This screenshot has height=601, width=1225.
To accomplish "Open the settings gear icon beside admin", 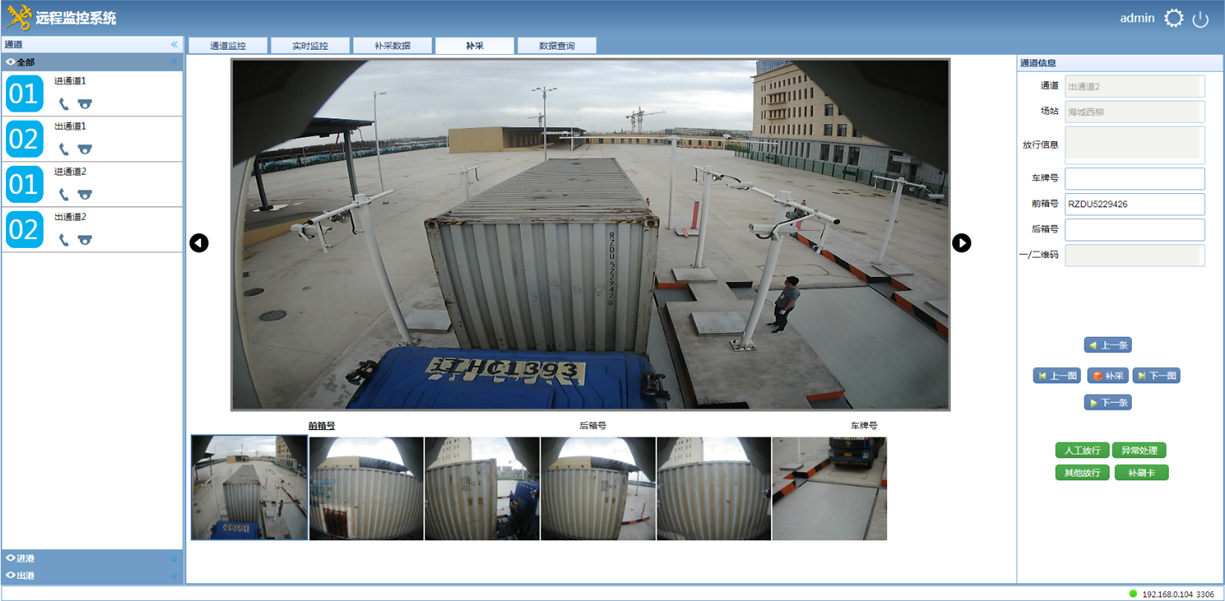I will 1173,18.
